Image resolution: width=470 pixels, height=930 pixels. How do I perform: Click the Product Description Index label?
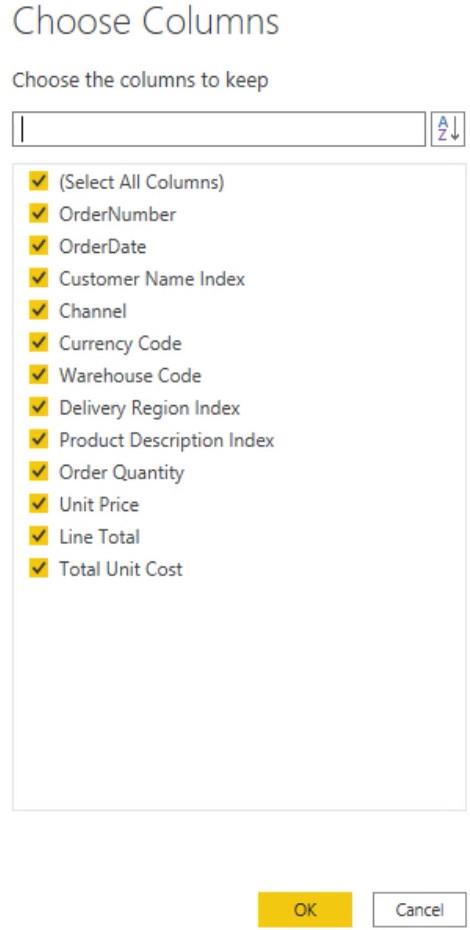point(167,440)
